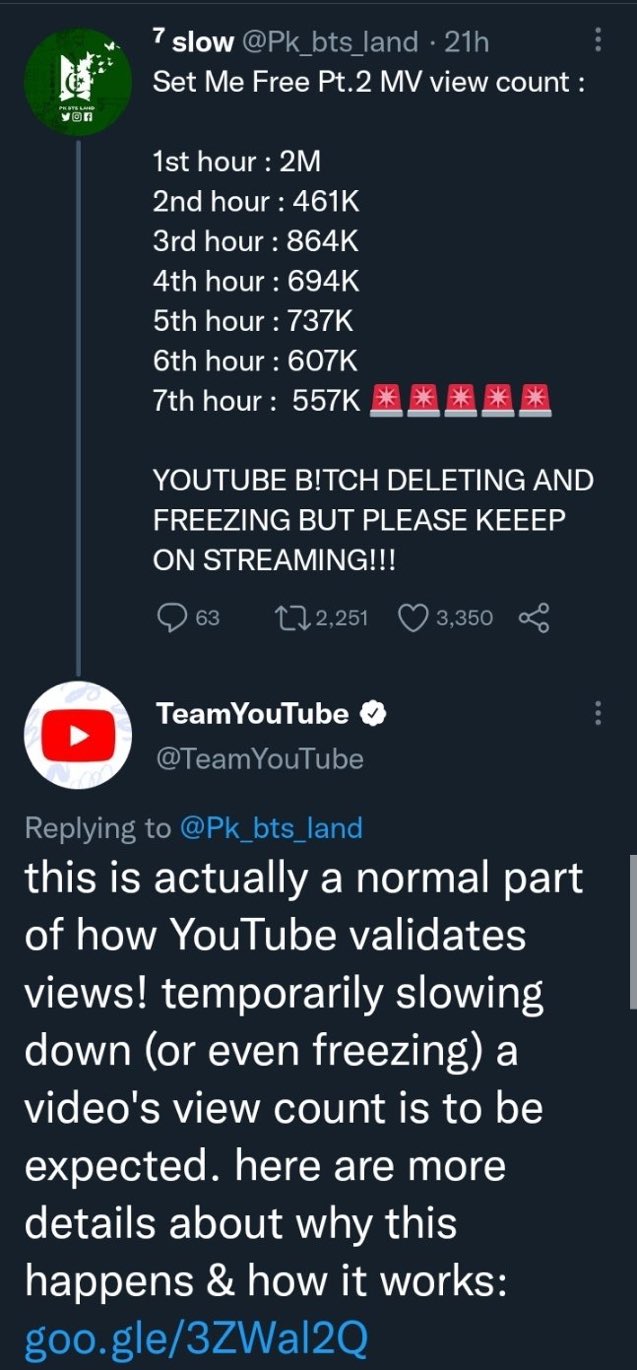Retweet the Set Me Free view count tweet

coord(294,618)
